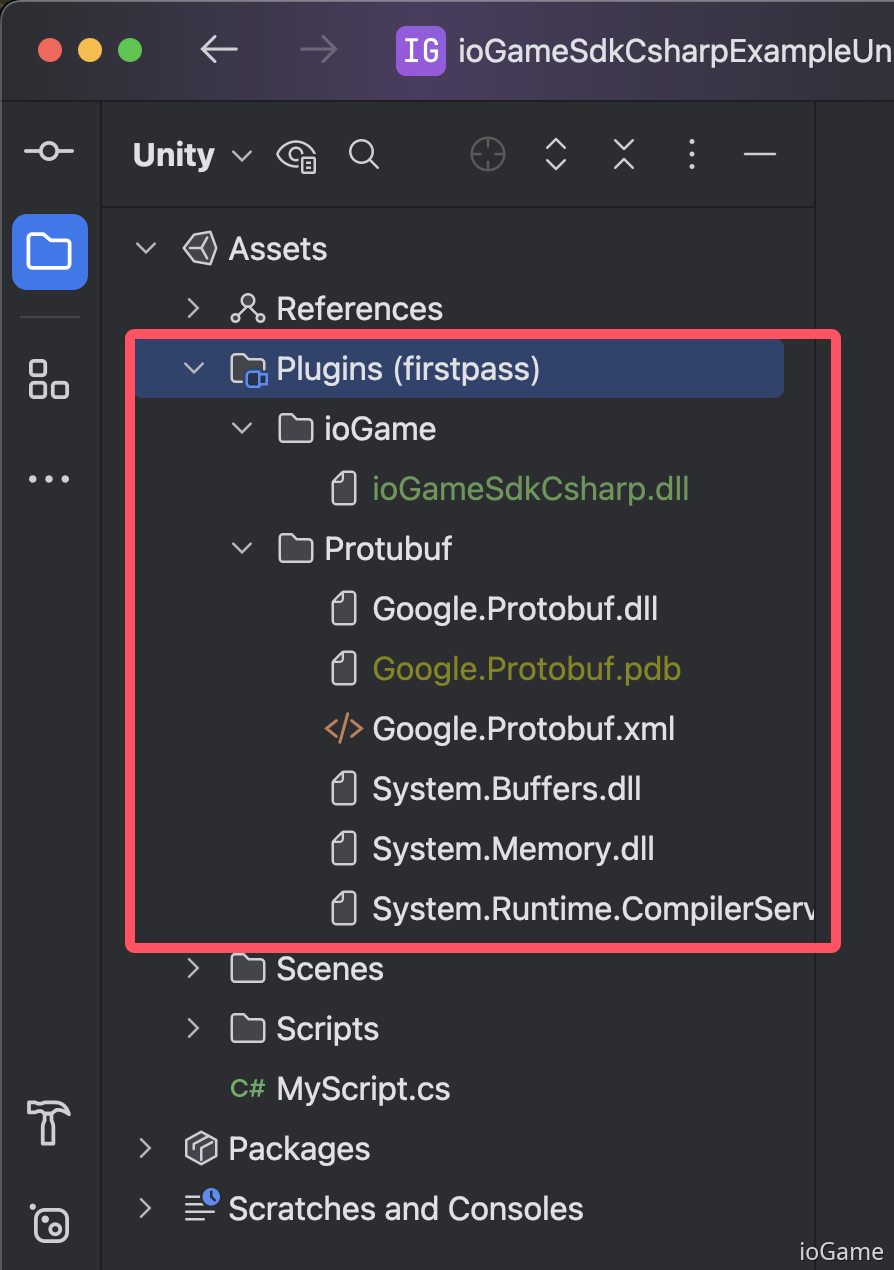
Task: Open the Build tool window hammer
Action: click(49, 1124)
